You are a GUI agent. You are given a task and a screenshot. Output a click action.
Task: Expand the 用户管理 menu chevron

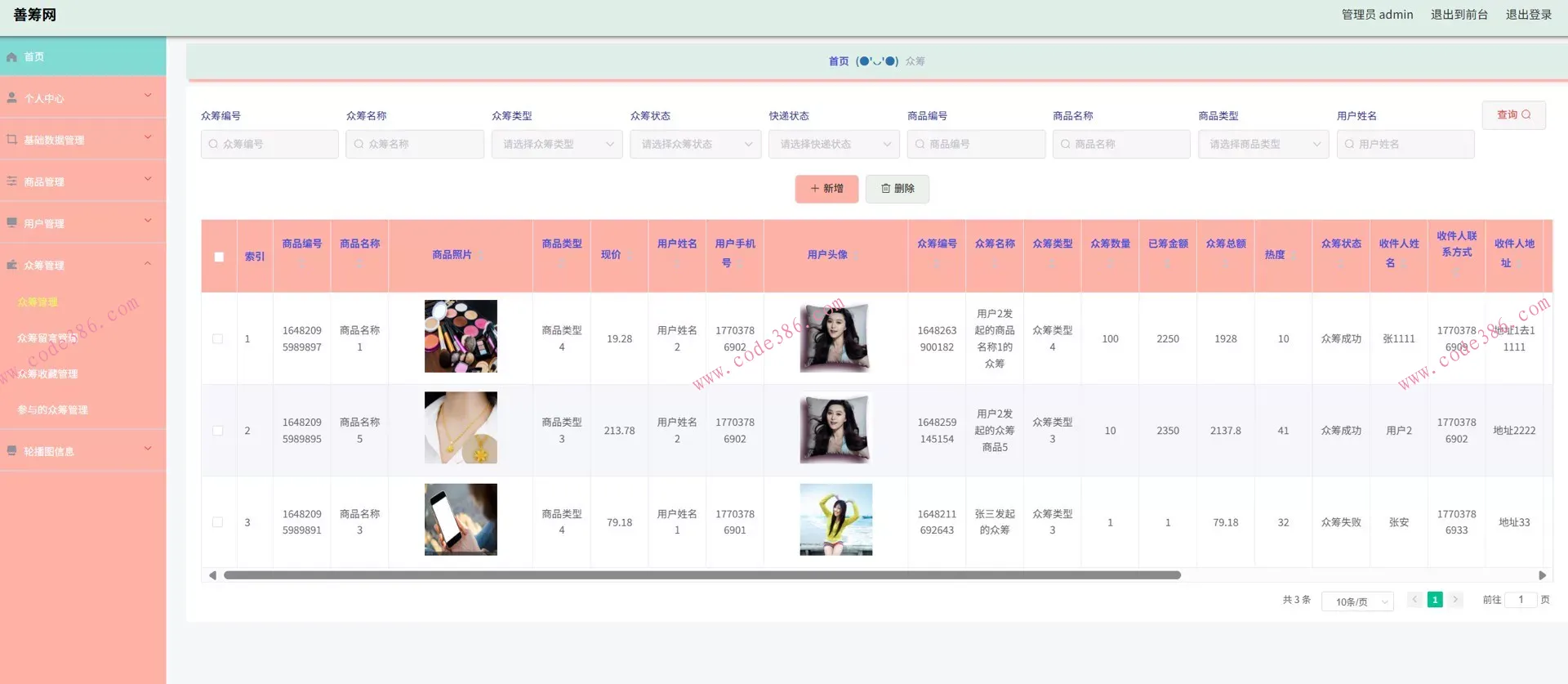(148, 221)
